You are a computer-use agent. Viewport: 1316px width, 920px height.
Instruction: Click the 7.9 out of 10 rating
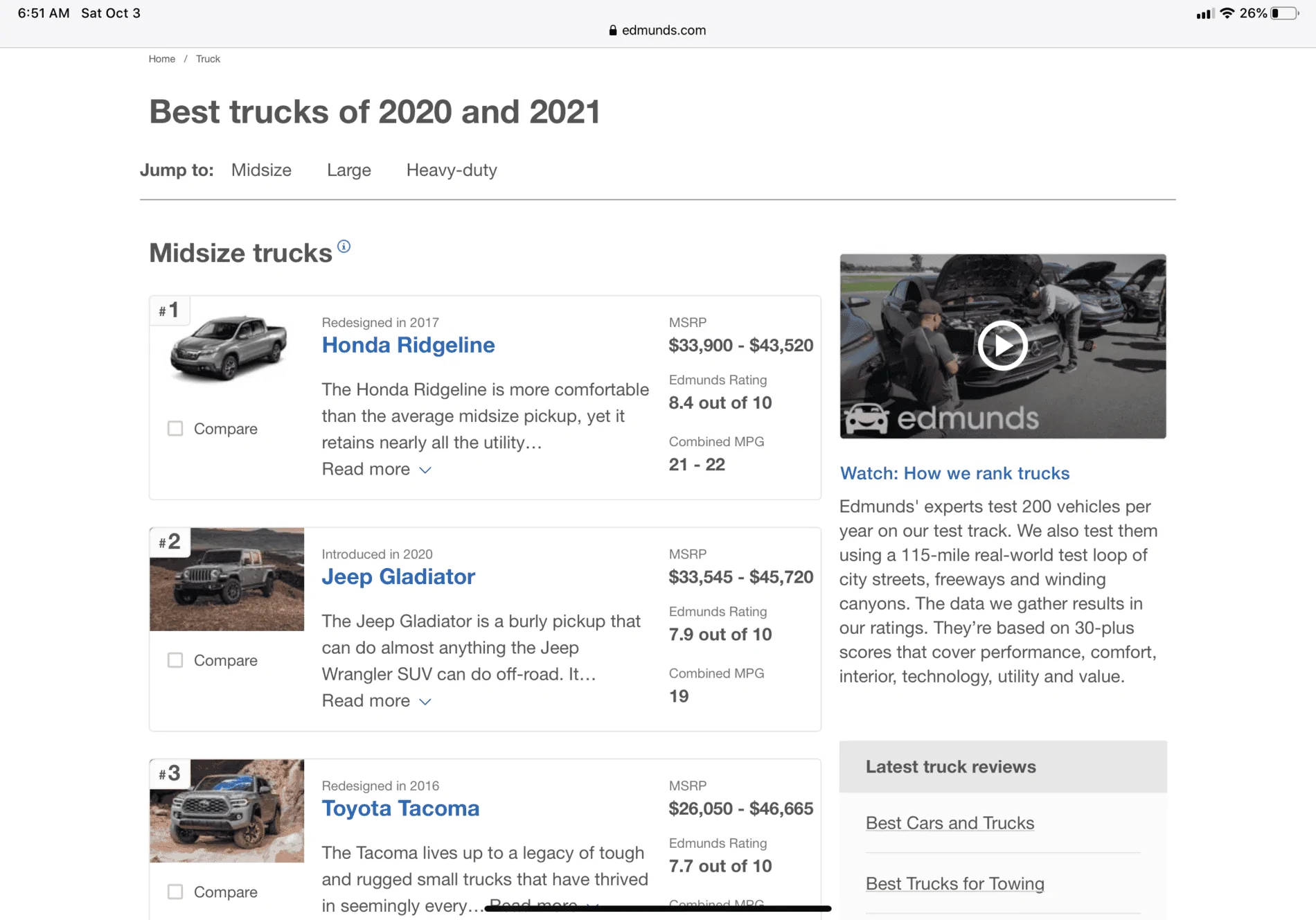(x=720, y=634)
